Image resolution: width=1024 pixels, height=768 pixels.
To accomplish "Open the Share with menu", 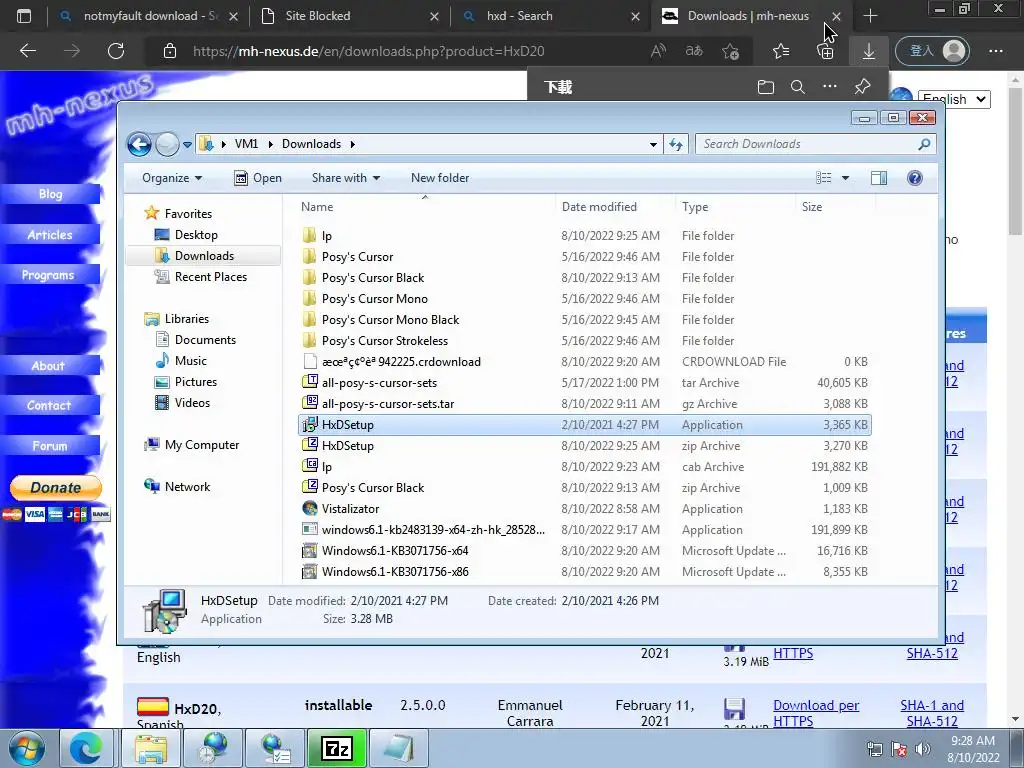I will click(x=346, y=178).
